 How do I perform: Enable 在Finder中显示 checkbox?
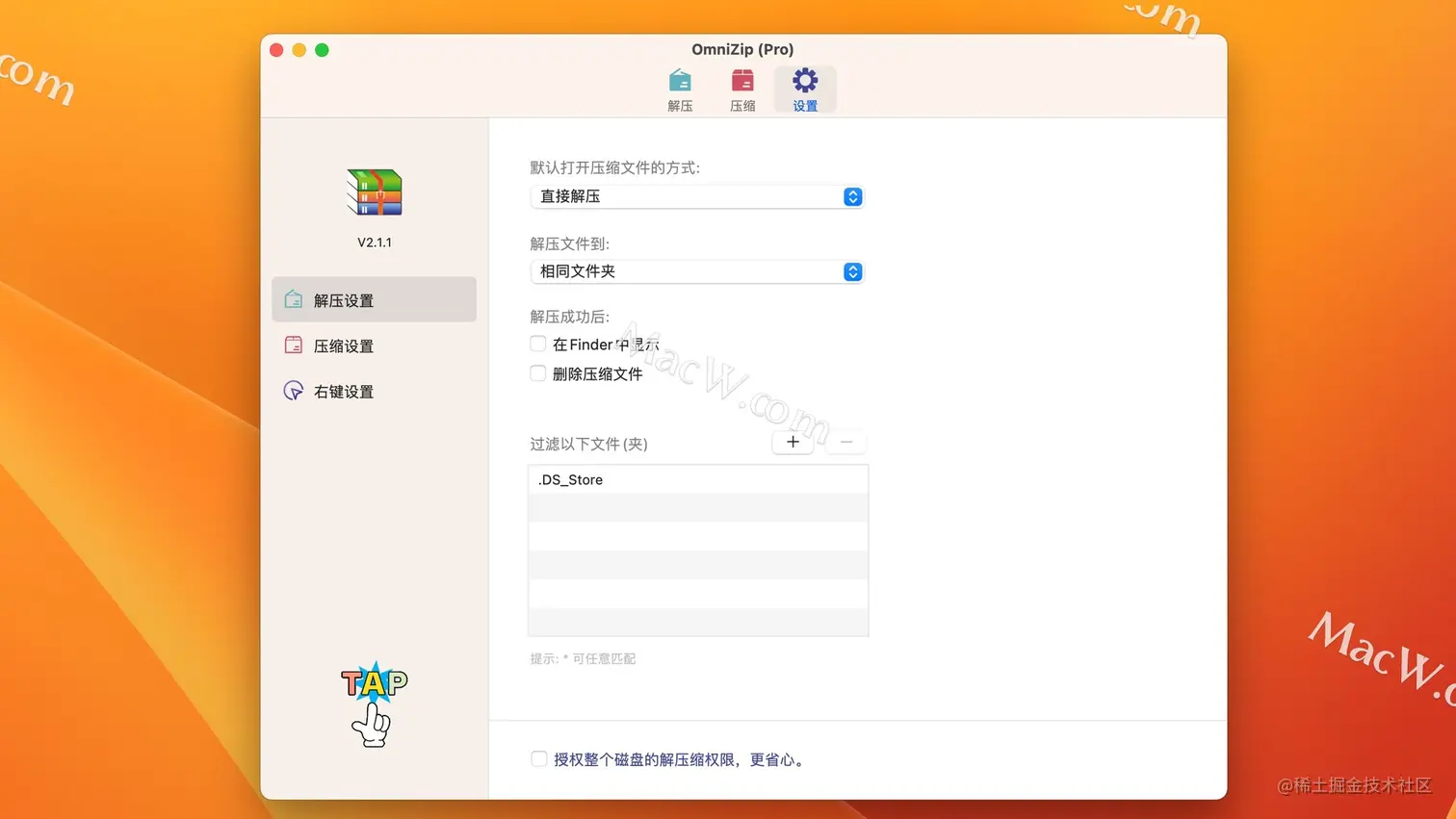pyautogui.click(x=538, y=344)
